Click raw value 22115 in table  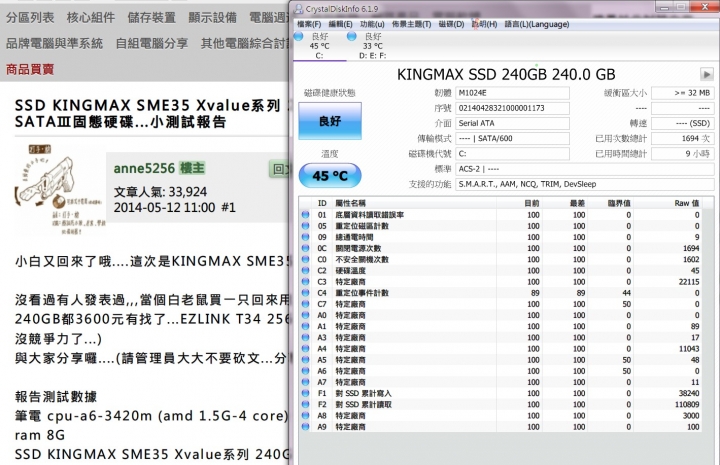689,282
